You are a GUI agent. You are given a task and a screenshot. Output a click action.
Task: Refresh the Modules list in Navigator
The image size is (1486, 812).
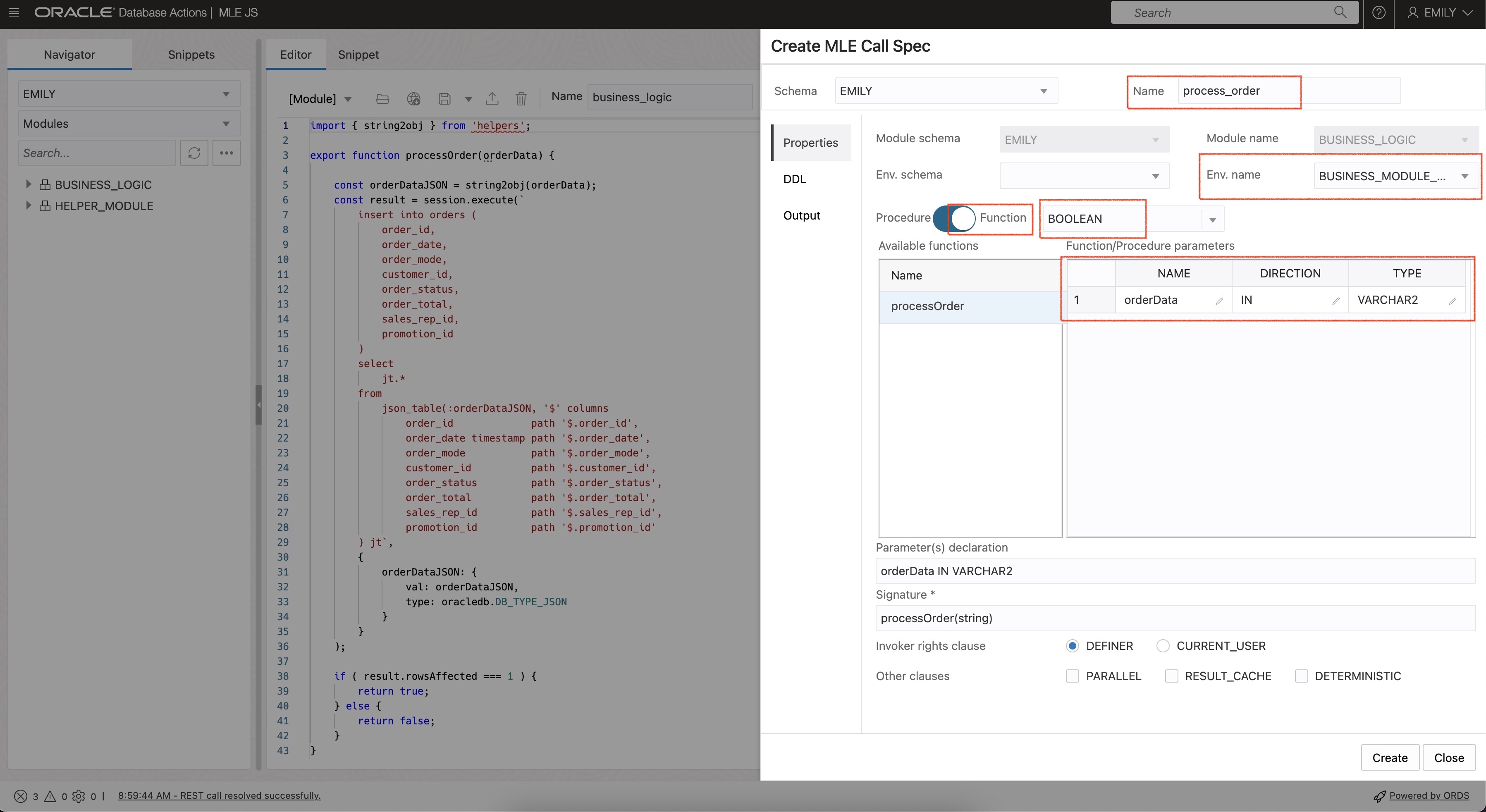194,153
